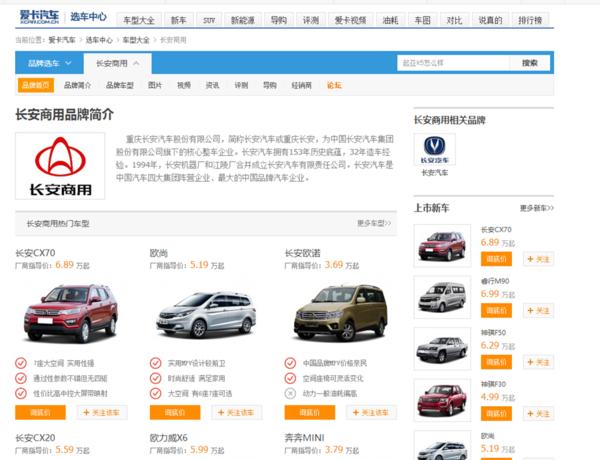Open the 对比 navigation tab
The image size is (600, 460).
point(454,20)
